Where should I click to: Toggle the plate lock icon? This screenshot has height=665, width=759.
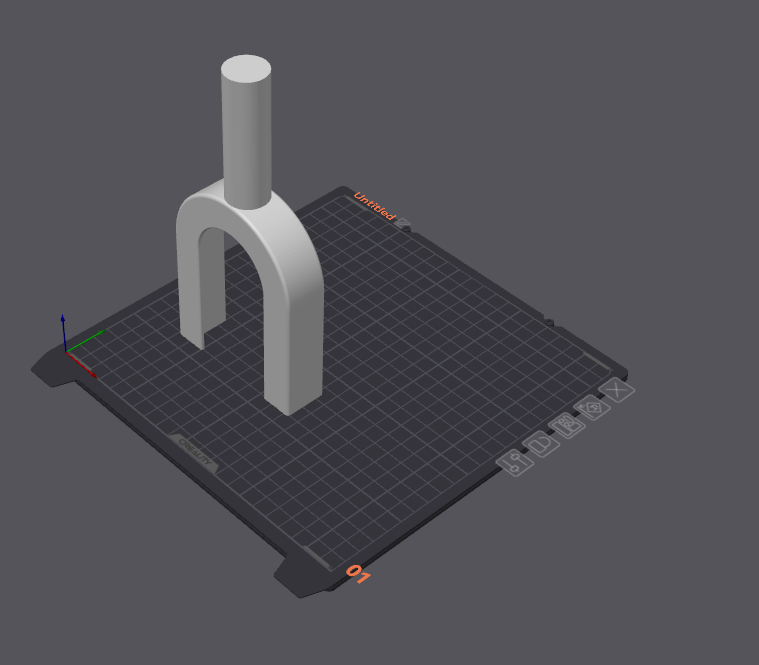tap(542, 443)
